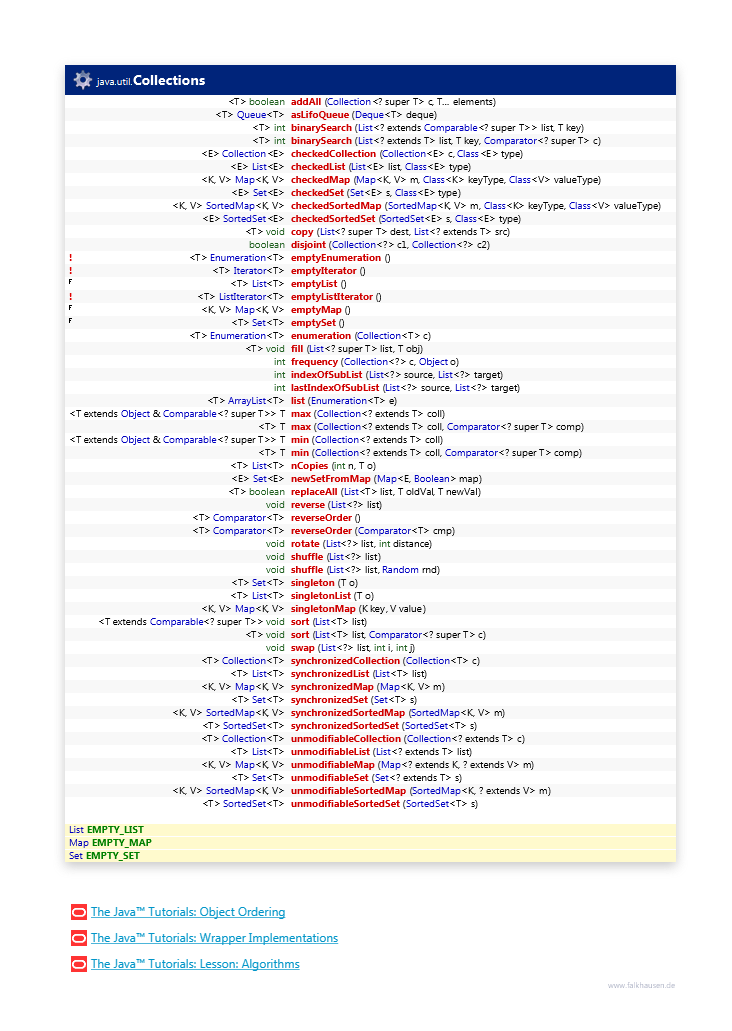Click the F marker beside emptyMap

70,308
